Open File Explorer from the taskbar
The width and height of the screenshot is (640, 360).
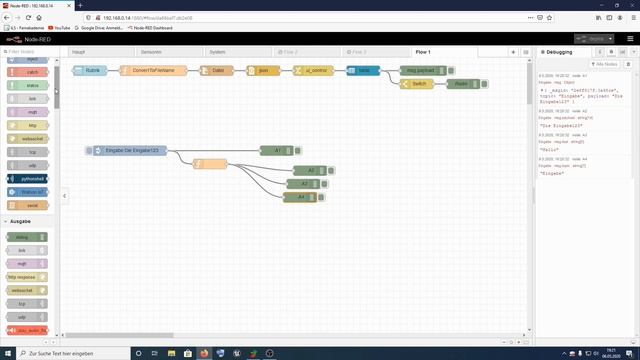click(x=171, y=353)
